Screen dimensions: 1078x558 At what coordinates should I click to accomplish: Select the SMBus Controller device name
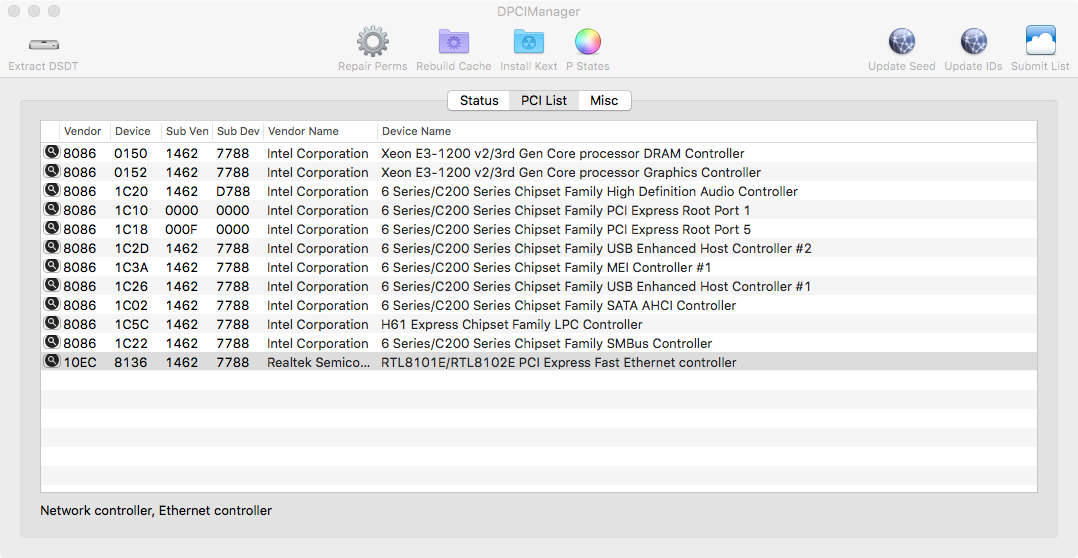point(547,344)
